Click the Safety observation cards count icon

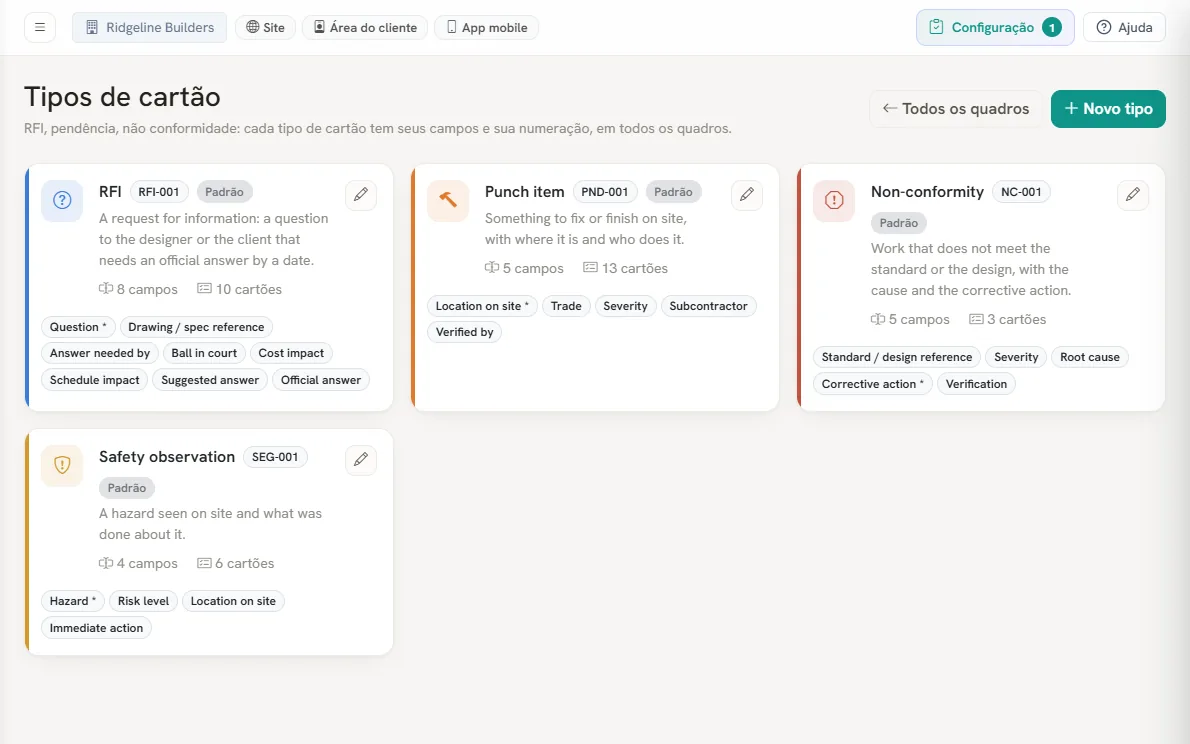[x=204, y=563]
